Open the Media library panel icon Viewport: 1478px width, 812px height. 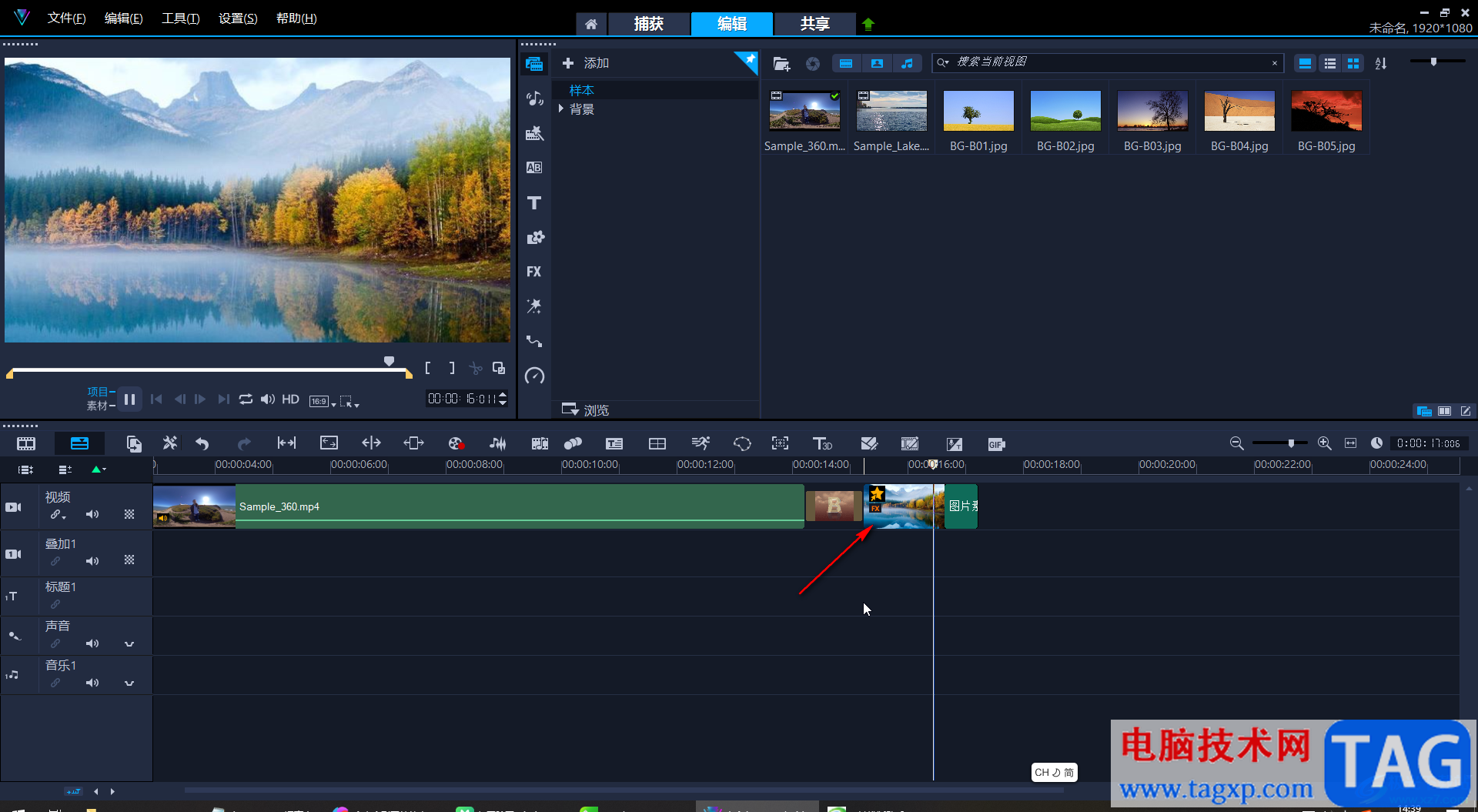point(534,64)
